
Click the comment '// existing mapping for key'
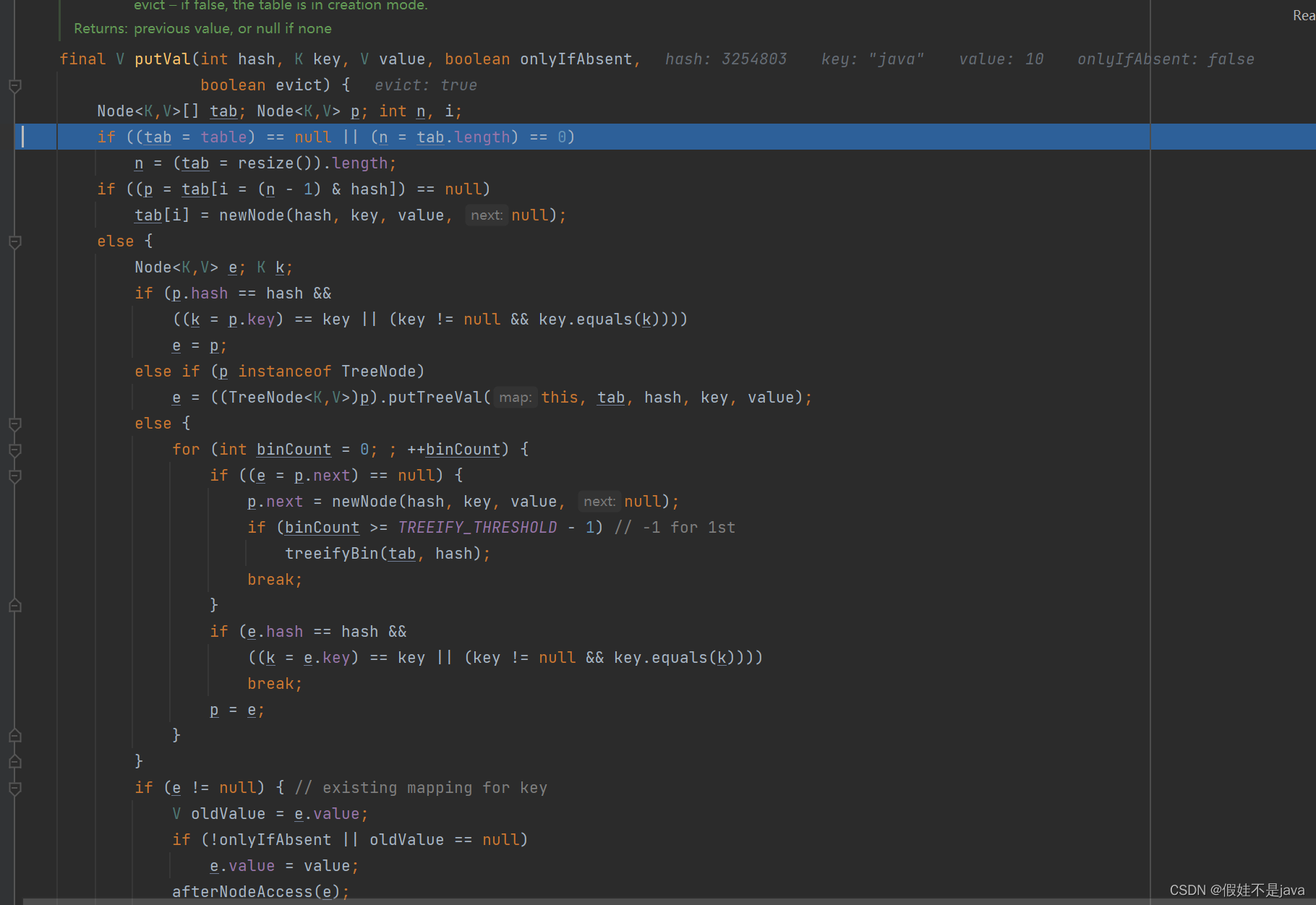(x=421, y=788)
